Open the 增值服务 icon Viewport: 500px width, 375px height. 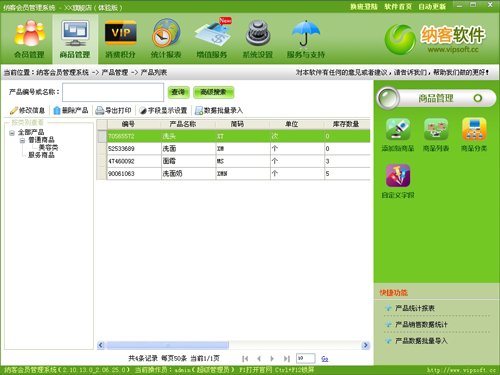point(212,38)
